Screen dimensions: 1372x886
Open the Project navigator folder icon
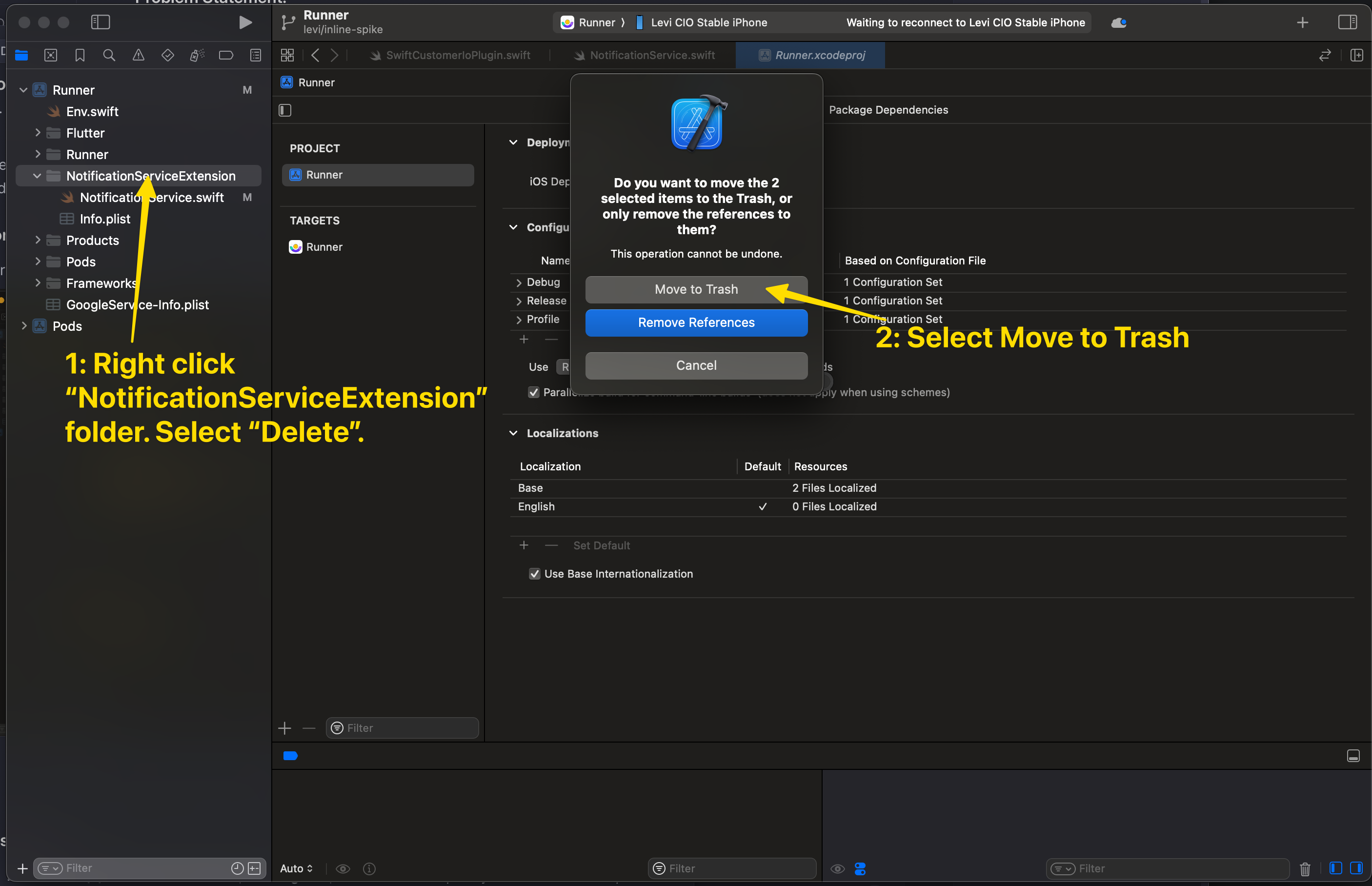click(21, 55)
